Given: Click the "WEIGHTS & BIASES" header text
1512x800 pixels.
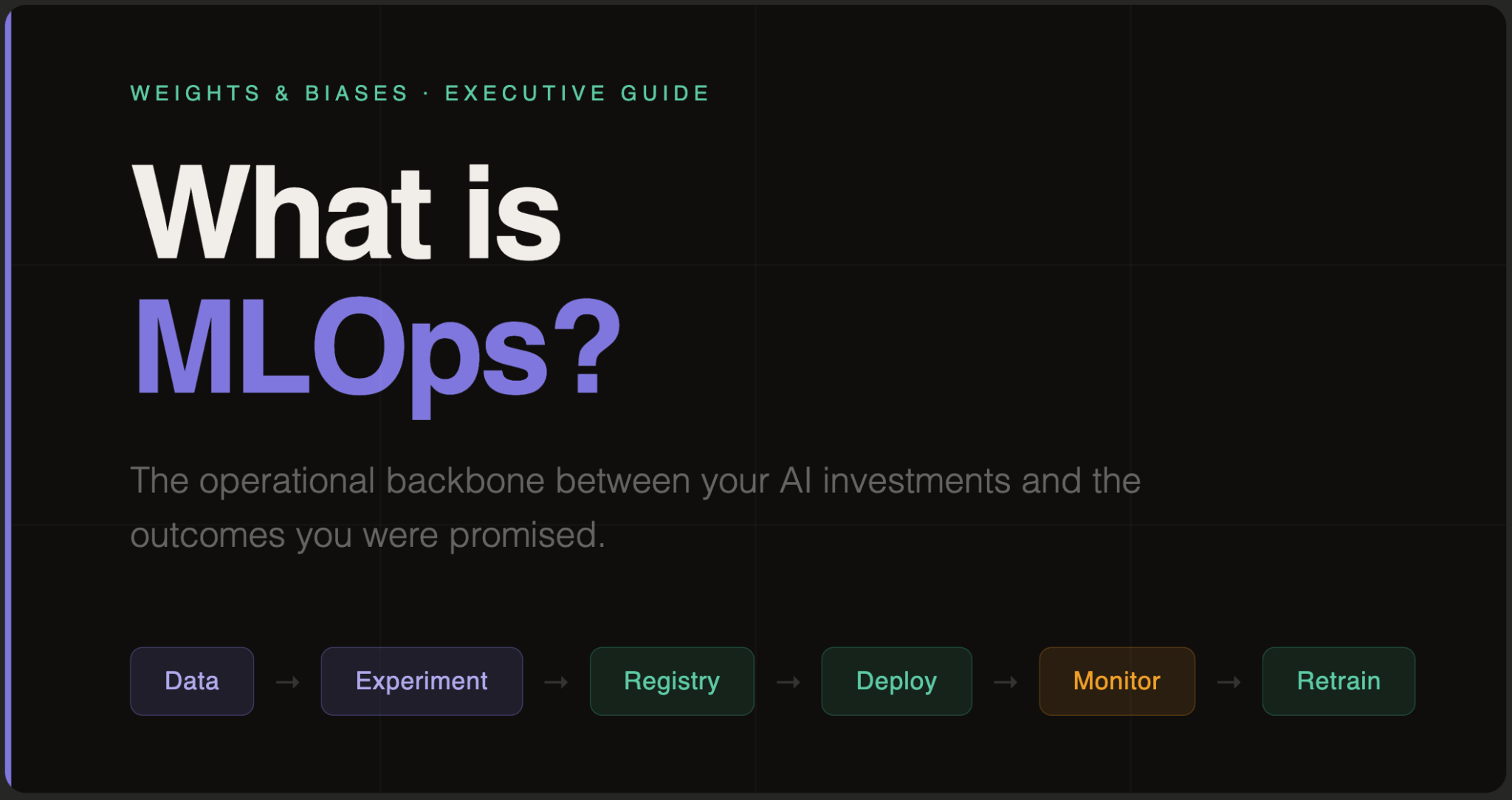Looking at the screenshot, I should [x=269, y=94].
